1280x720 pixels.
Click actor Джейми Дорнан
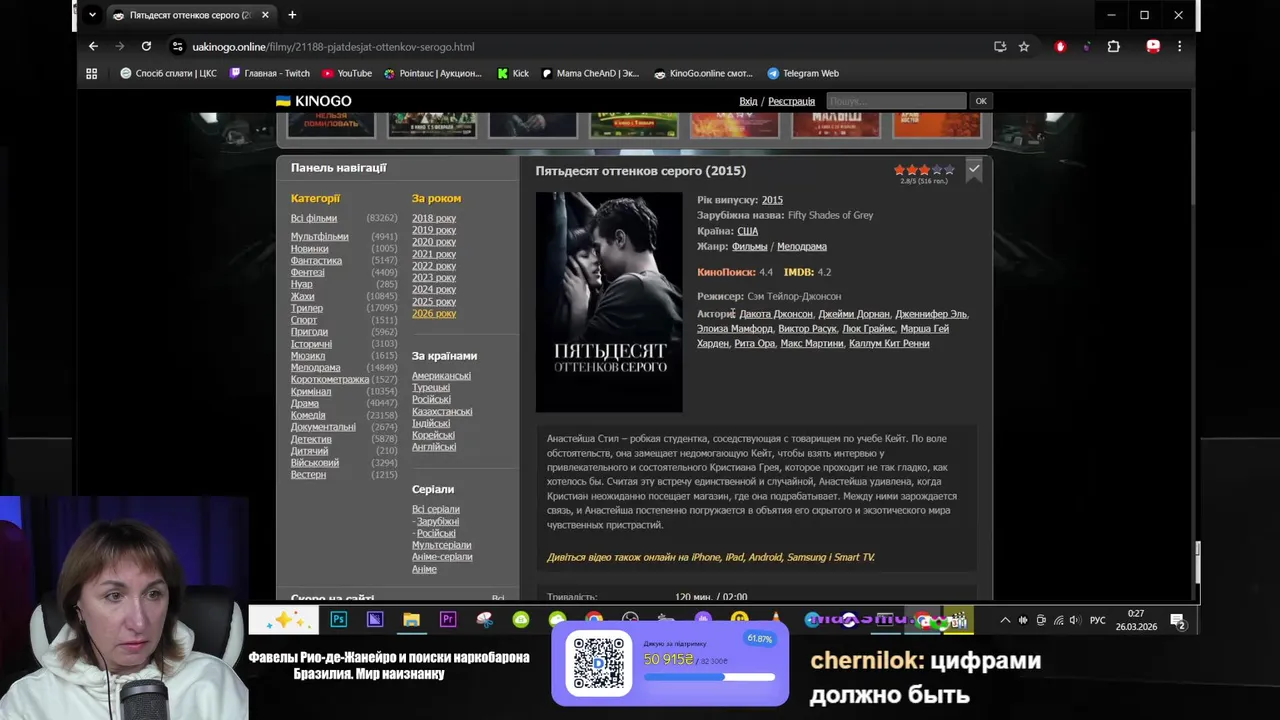coord(854,314)
